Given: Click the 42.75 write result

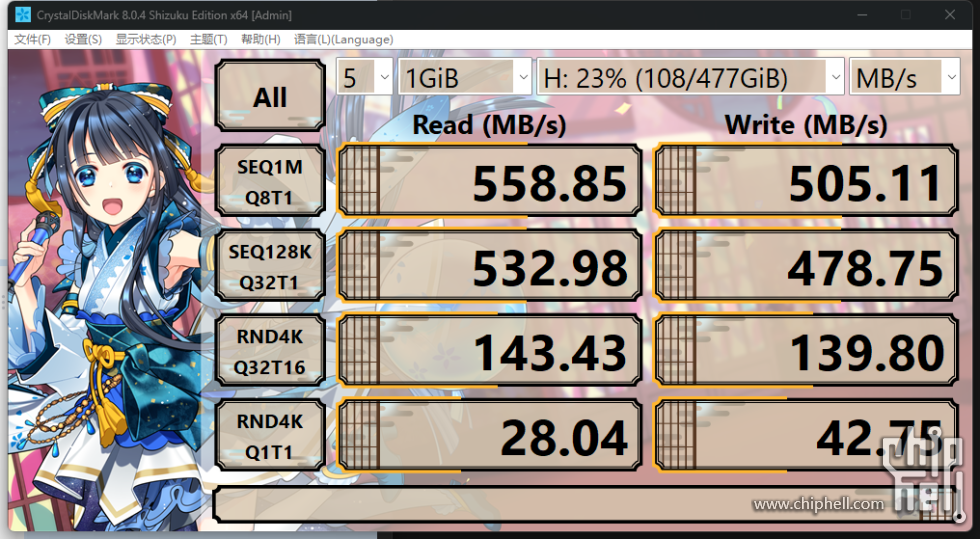Looking at the screenshot, I should pos(806,436).
